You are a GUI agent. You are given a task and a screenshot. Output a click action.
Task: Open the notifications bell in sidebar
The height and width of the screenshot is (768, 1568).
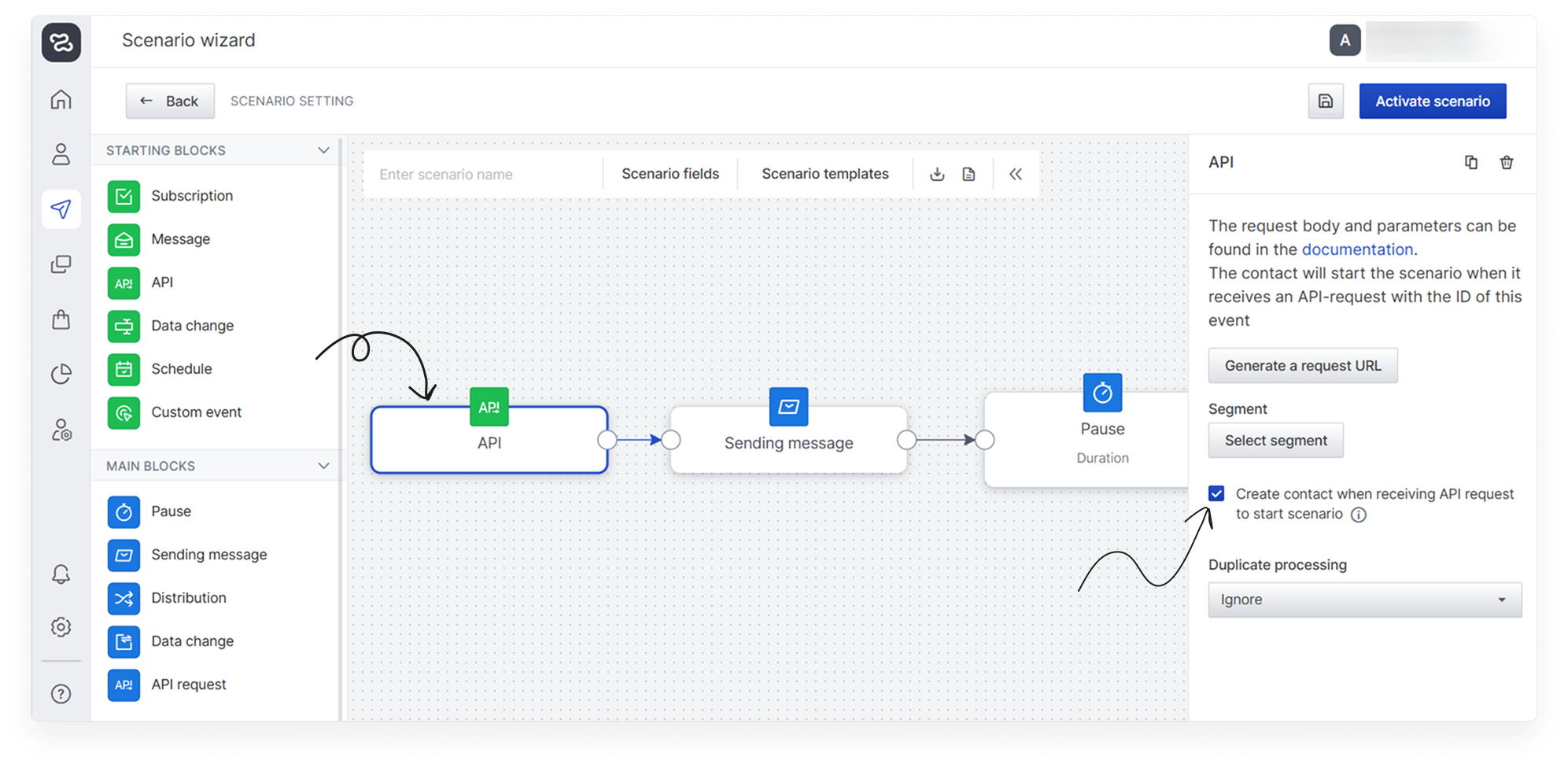pos(61,574)
